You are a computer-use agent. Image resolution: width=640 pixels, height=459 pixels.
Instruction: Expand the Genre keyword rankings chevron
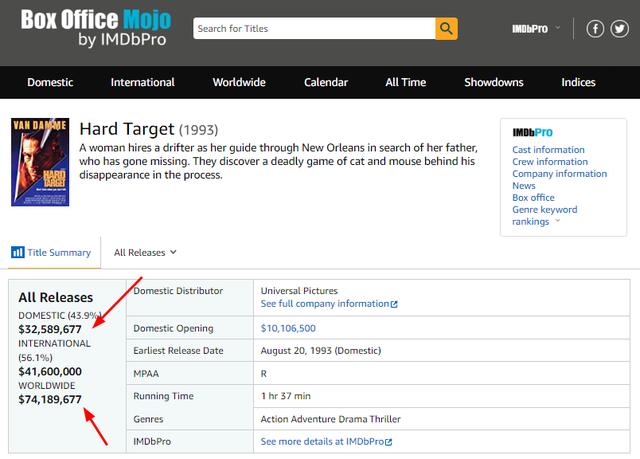(x=558, y=221)
